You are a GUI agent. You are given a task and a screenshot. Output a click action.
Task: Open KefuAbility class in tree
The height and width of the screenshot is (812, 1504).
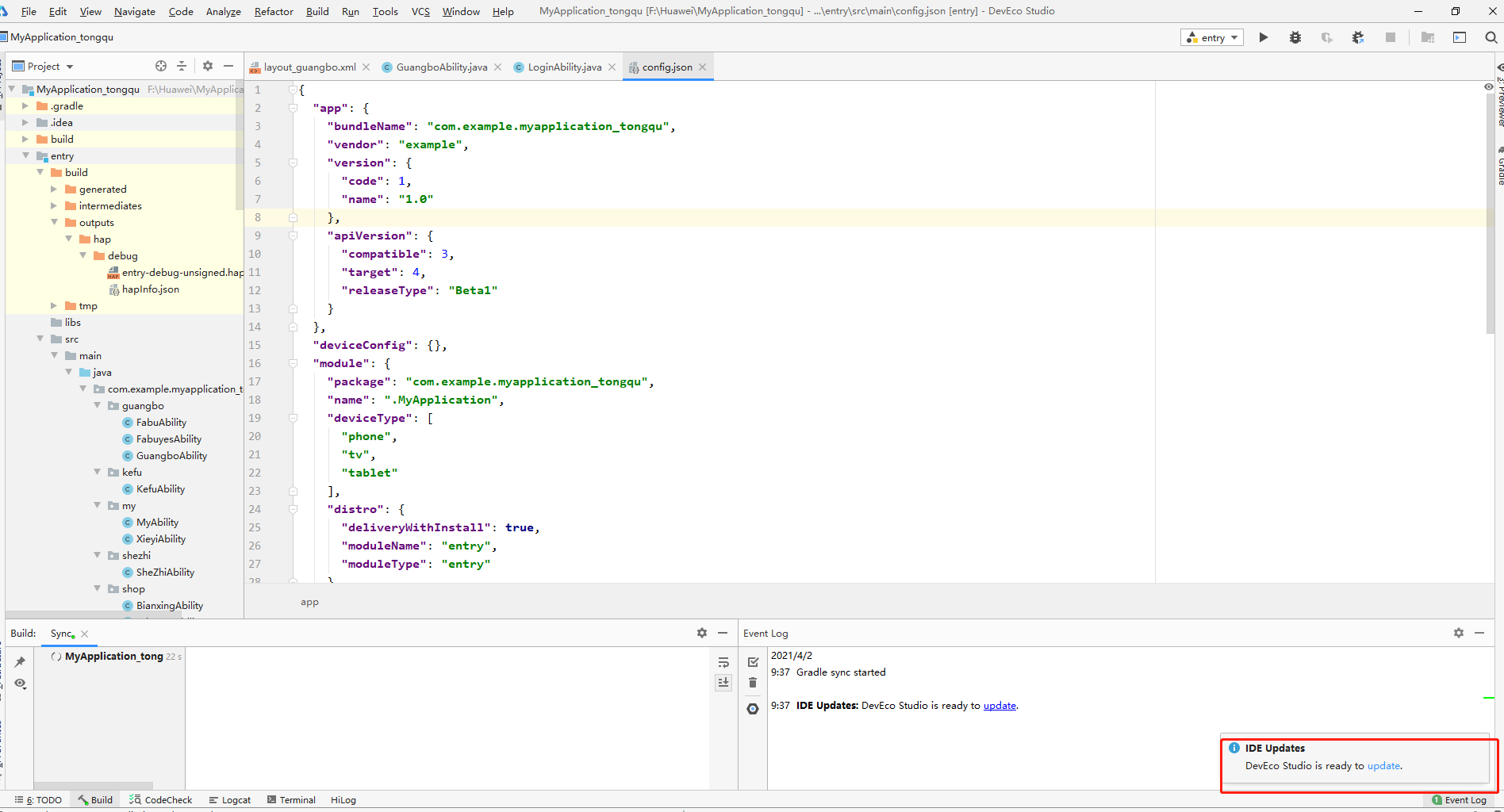coord(153,489)
